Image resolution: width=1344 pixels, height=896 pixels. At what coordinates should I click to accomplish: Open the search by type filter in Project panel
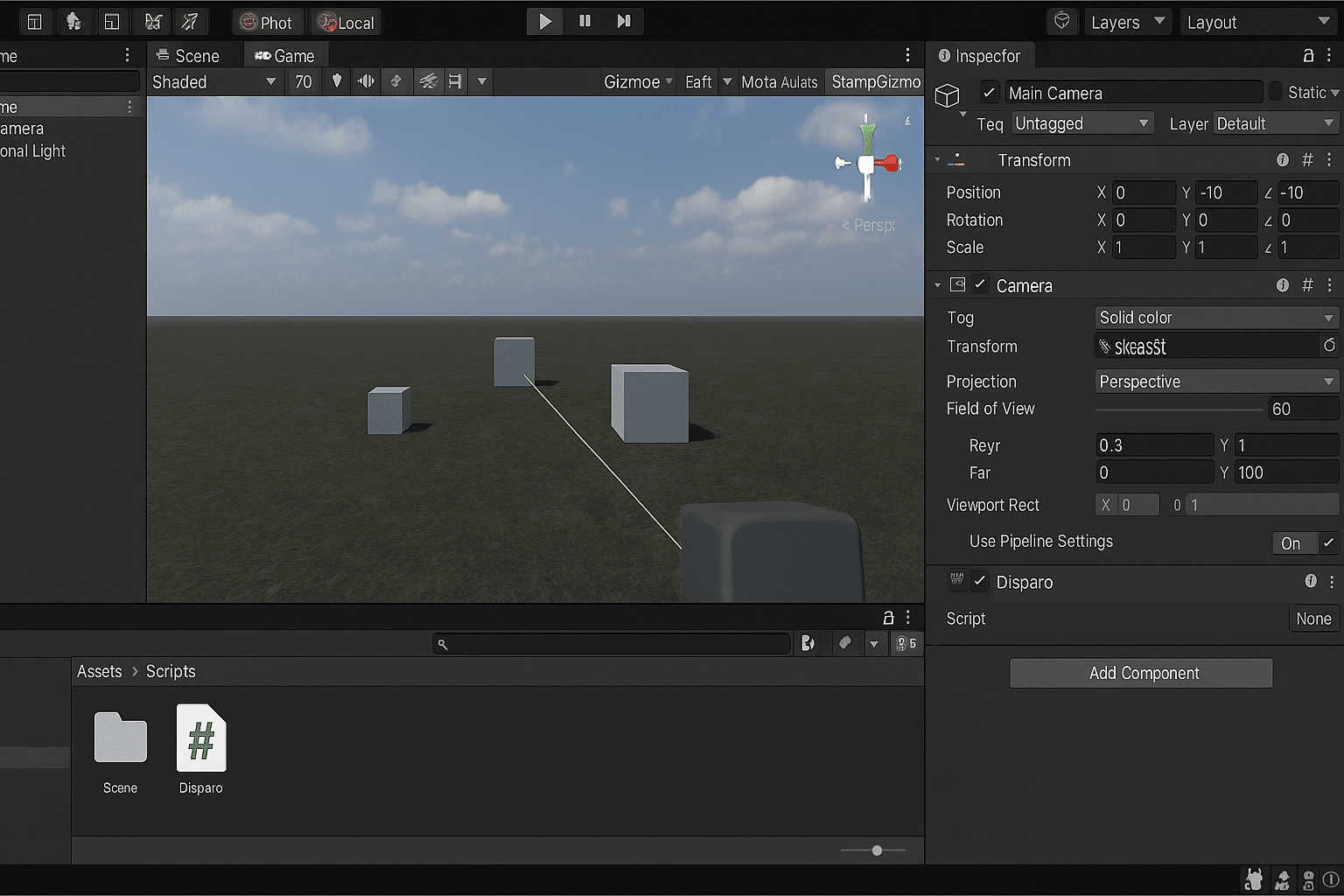tap(809, 643)
